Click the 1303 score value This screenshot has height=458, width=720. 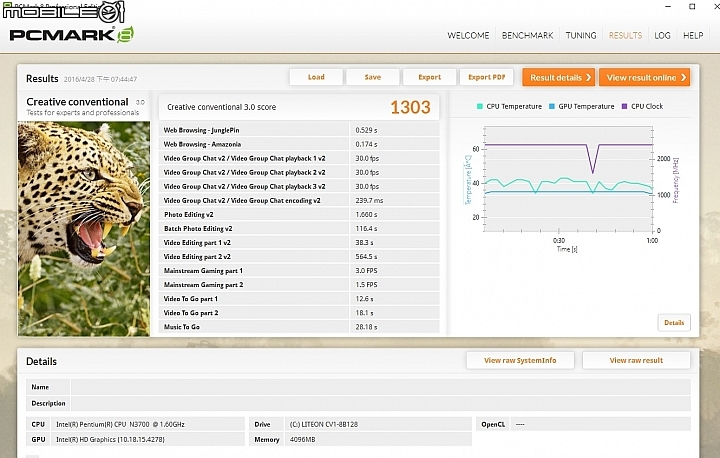[410, 107]
